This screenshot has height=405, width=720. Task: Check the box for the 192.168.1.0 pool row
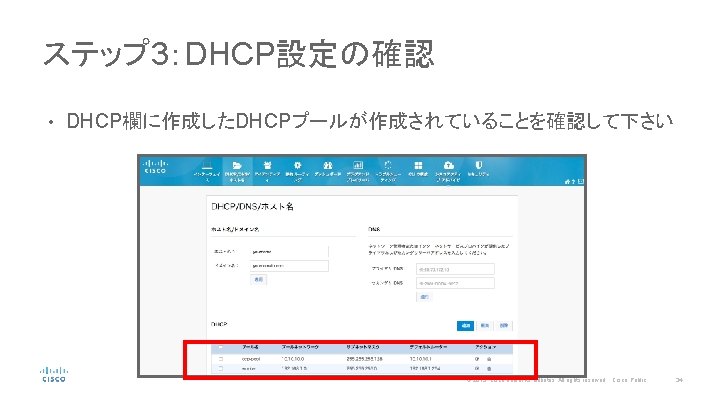pos(221,369)
